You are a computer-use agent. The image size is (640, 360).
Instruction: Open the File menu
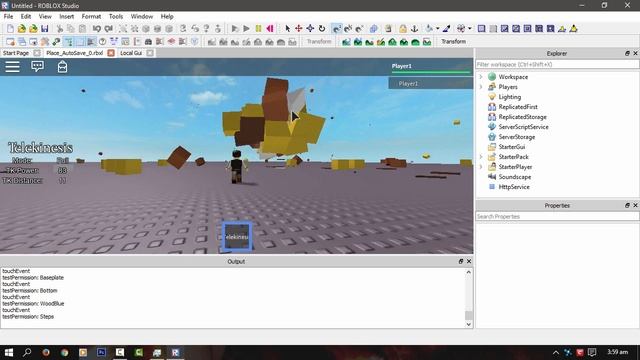pyautogui.click(x=8, y=16)
